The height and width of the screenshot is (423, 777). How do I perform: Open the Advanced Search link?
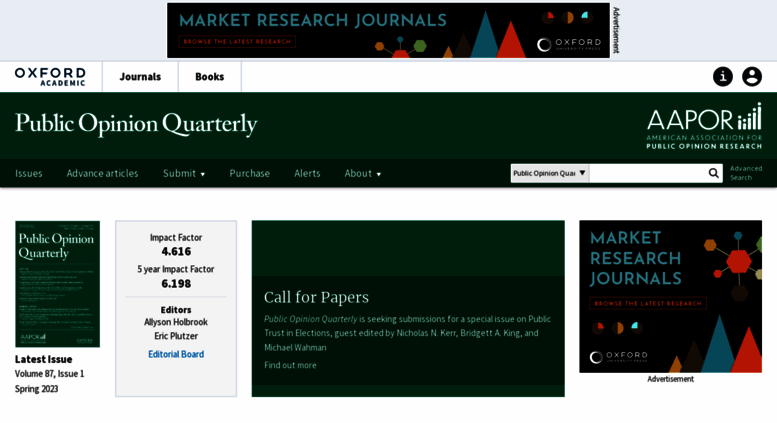[x=746, y=173]
